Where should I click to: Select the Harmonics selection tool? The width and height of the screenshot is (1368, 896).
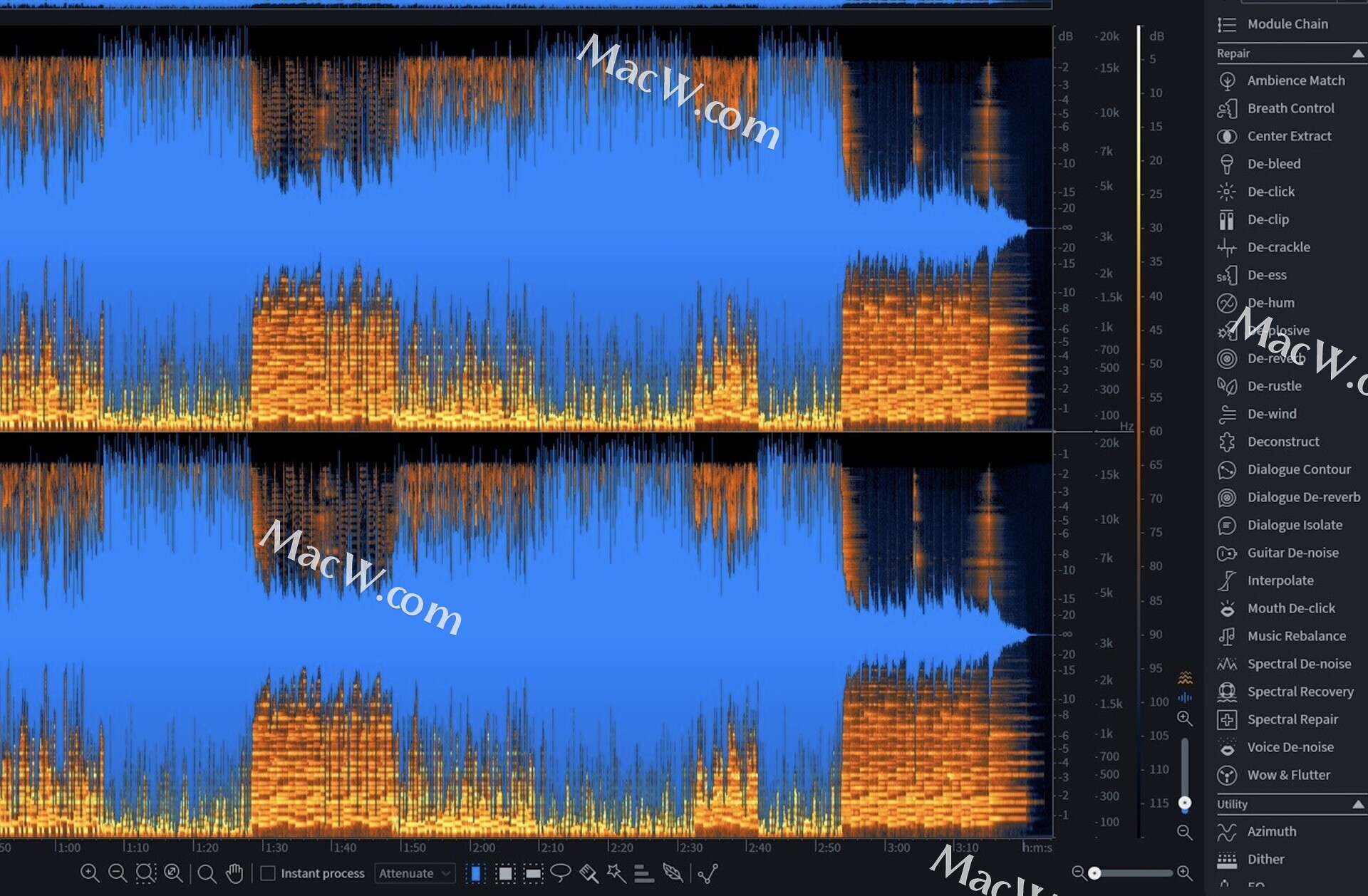[x=644, y=873]
